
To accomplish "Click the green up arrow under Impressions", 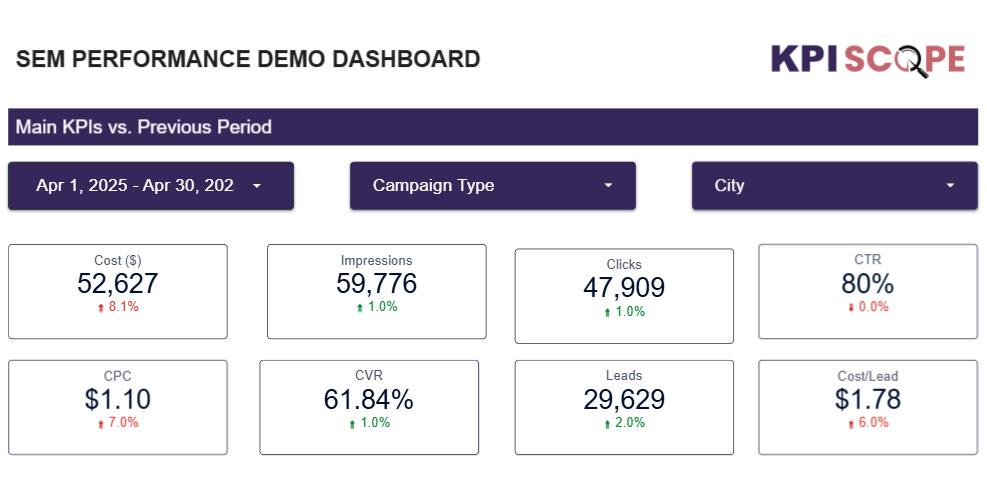I will (x=360, y=308).
